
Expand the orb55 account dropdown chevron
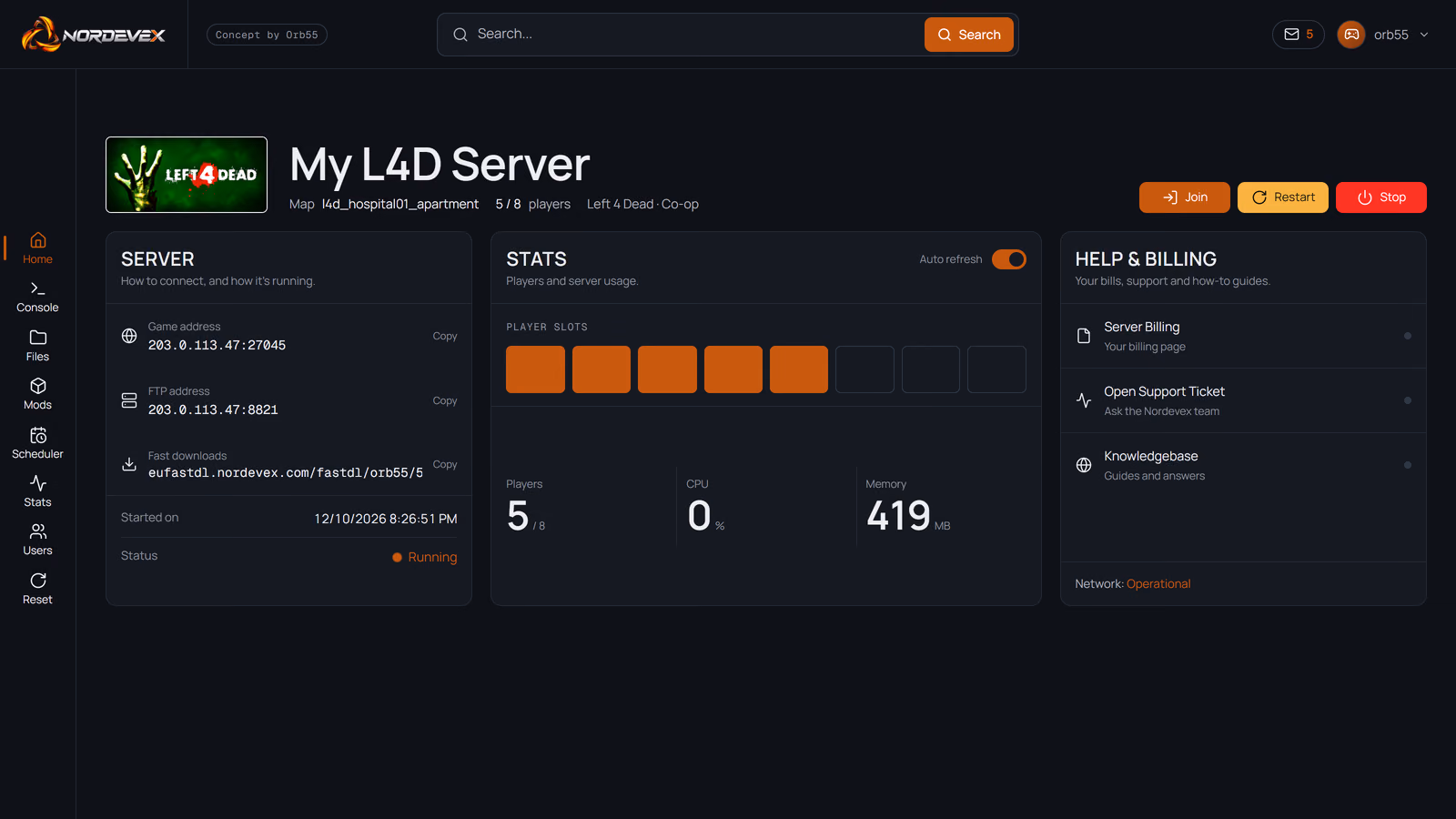[x=1424, y=35]
